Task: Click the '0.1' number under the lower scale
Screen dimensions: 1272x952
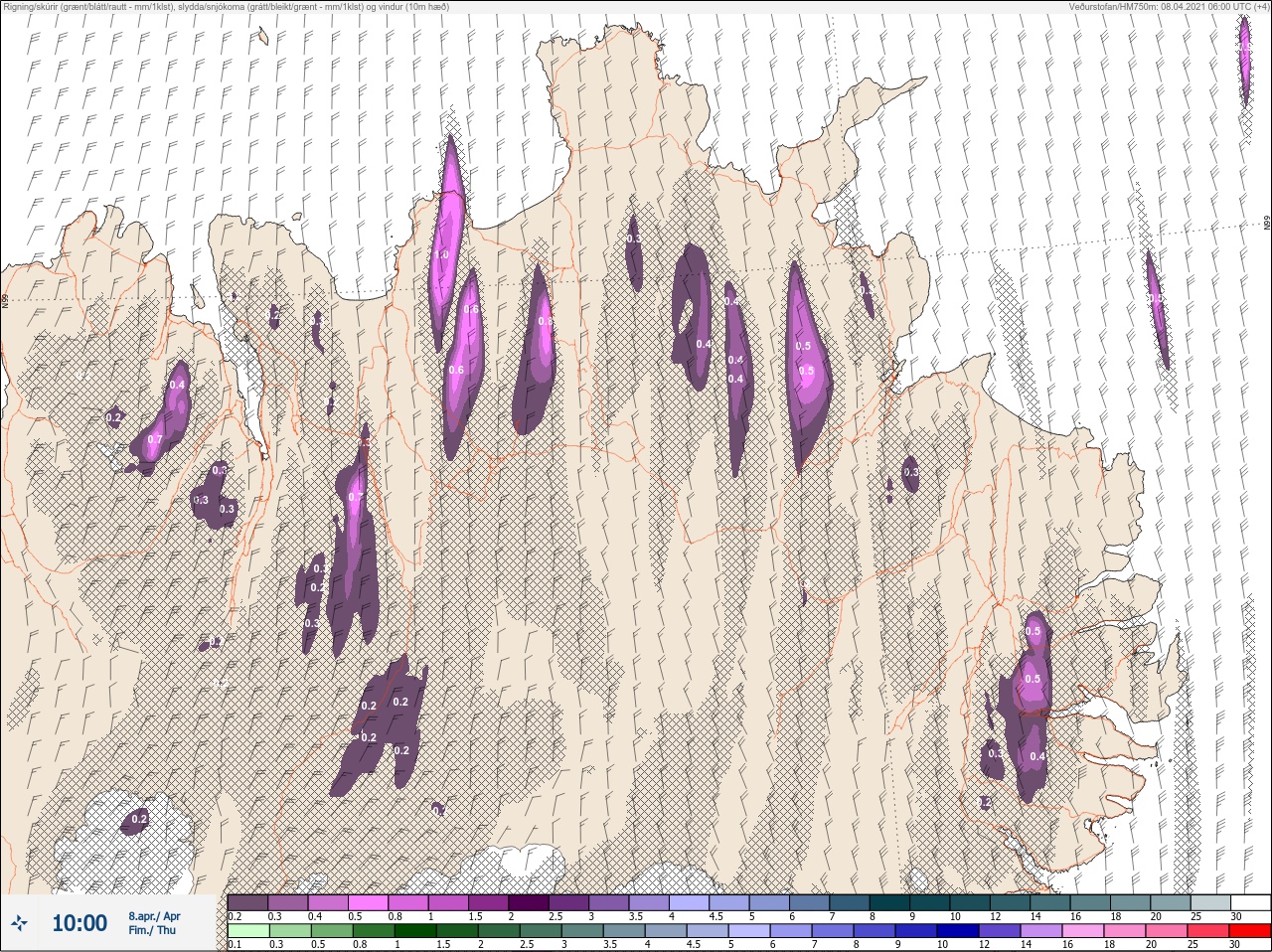Action: (x=235, y=945)
